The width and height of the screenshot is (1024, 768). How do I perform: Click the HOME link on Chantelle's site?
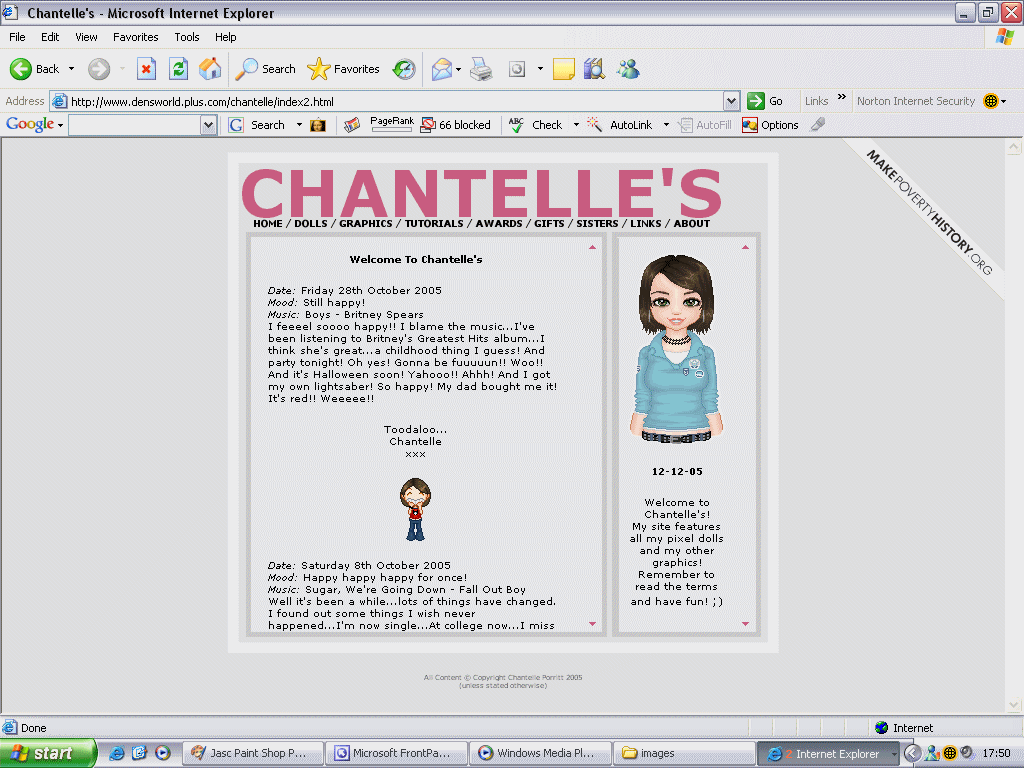tap(268, 223)
